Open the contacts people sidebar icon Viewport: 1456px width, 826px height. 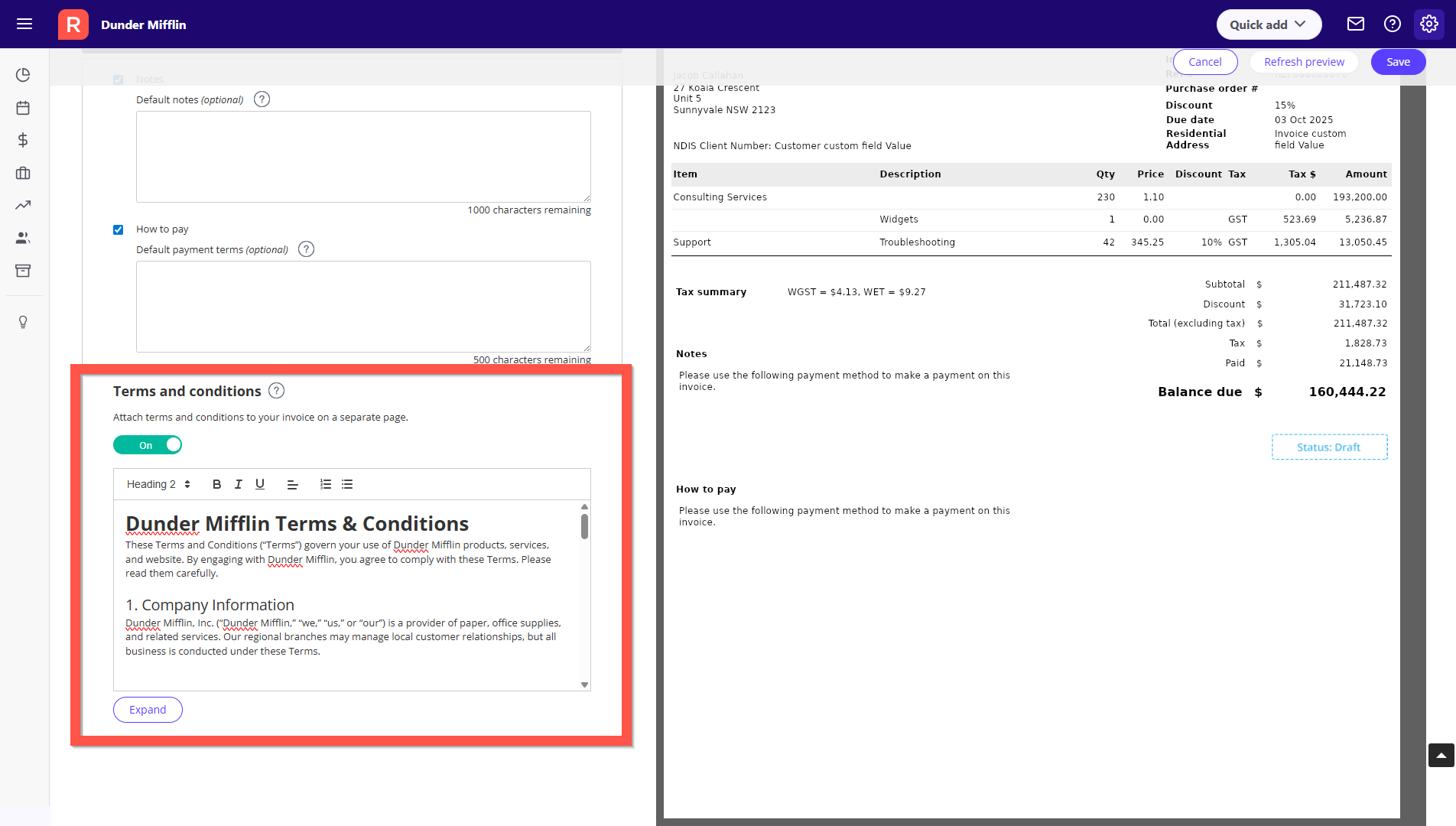pos(23,238)
